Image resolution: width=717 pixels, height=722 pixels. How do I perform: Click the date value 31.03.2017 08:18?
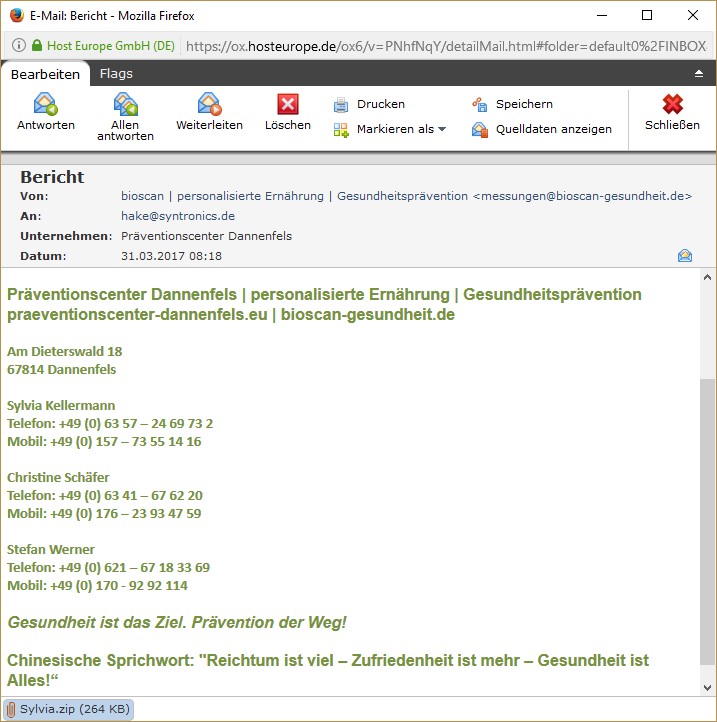pos(171,256)
